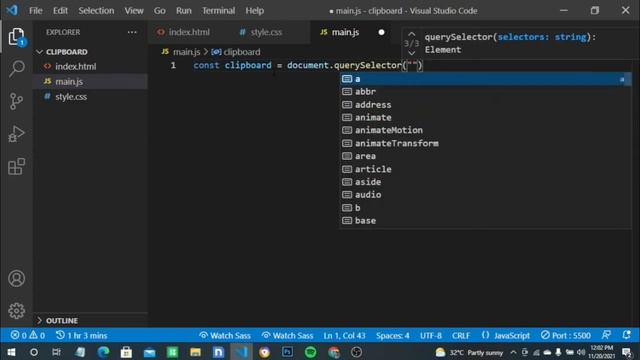The height and width of the screenshot is (360, 640).
Task: Open the File menu
Action: 36,11
